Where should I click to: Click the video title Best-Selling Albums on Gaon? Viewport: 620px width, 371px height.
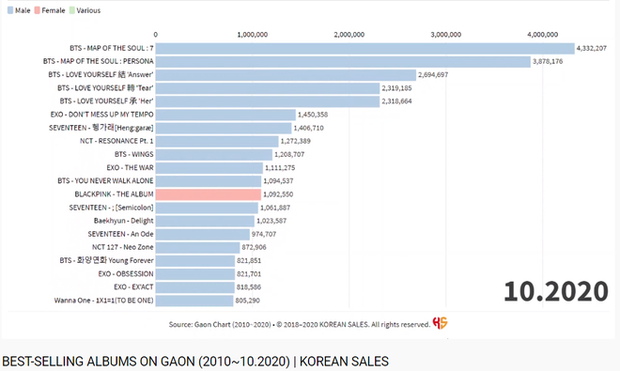pyautogui.click(x=195, y=362)
